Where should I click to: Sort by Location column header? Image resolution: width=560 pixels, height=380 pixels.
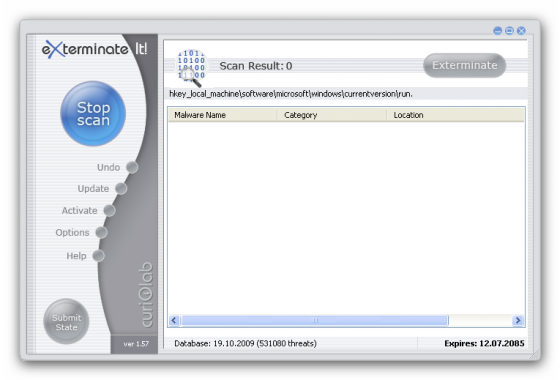pos(456,115)
